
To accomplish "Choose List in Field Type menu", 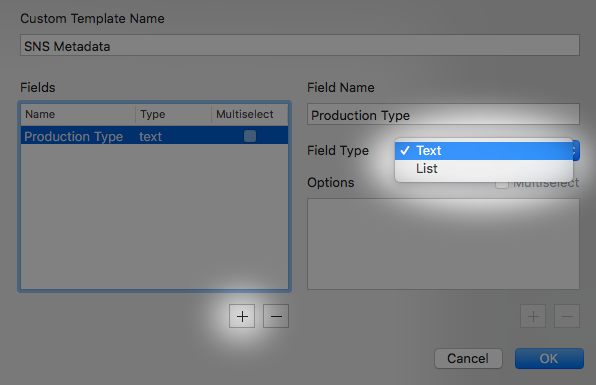I will [483, 168].
